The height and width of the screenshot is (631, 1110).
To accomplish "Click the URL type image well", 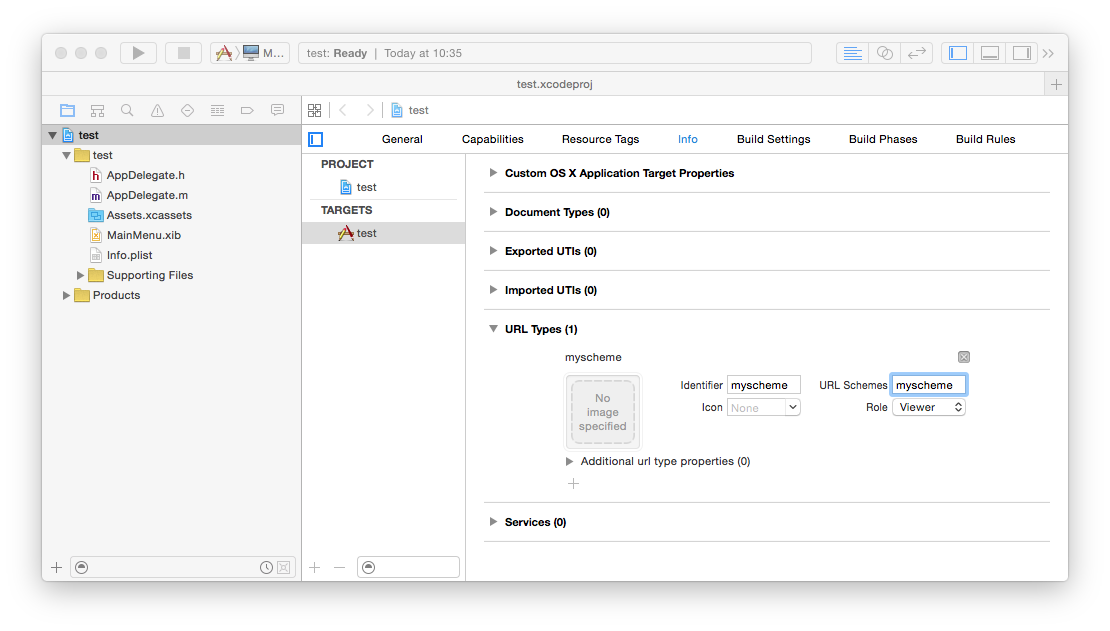I will point(602,412).
